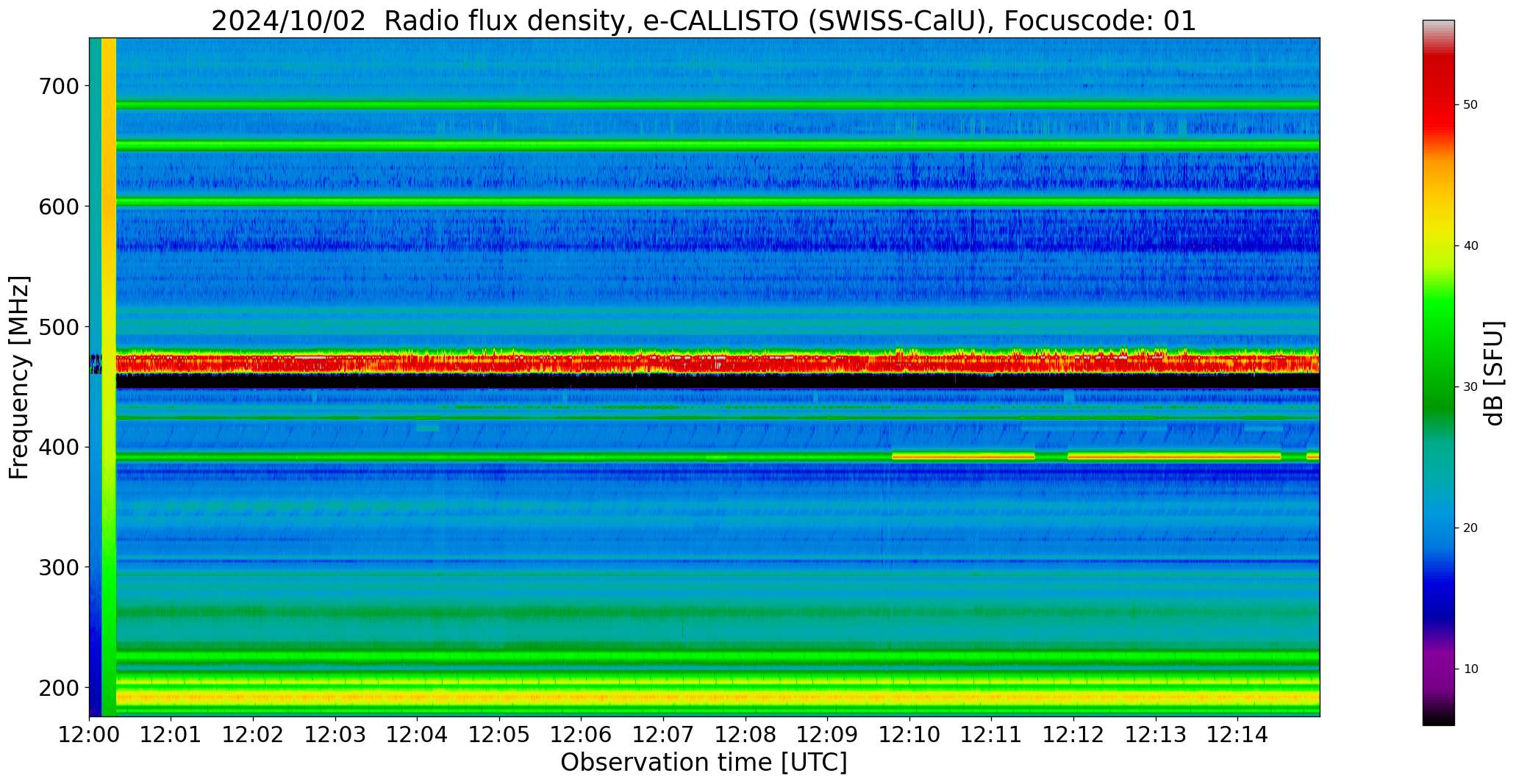Click the orange burst segment near 12:10 at 392 MHz
This screenshot has width=1516, height=784.
(963, 456)
